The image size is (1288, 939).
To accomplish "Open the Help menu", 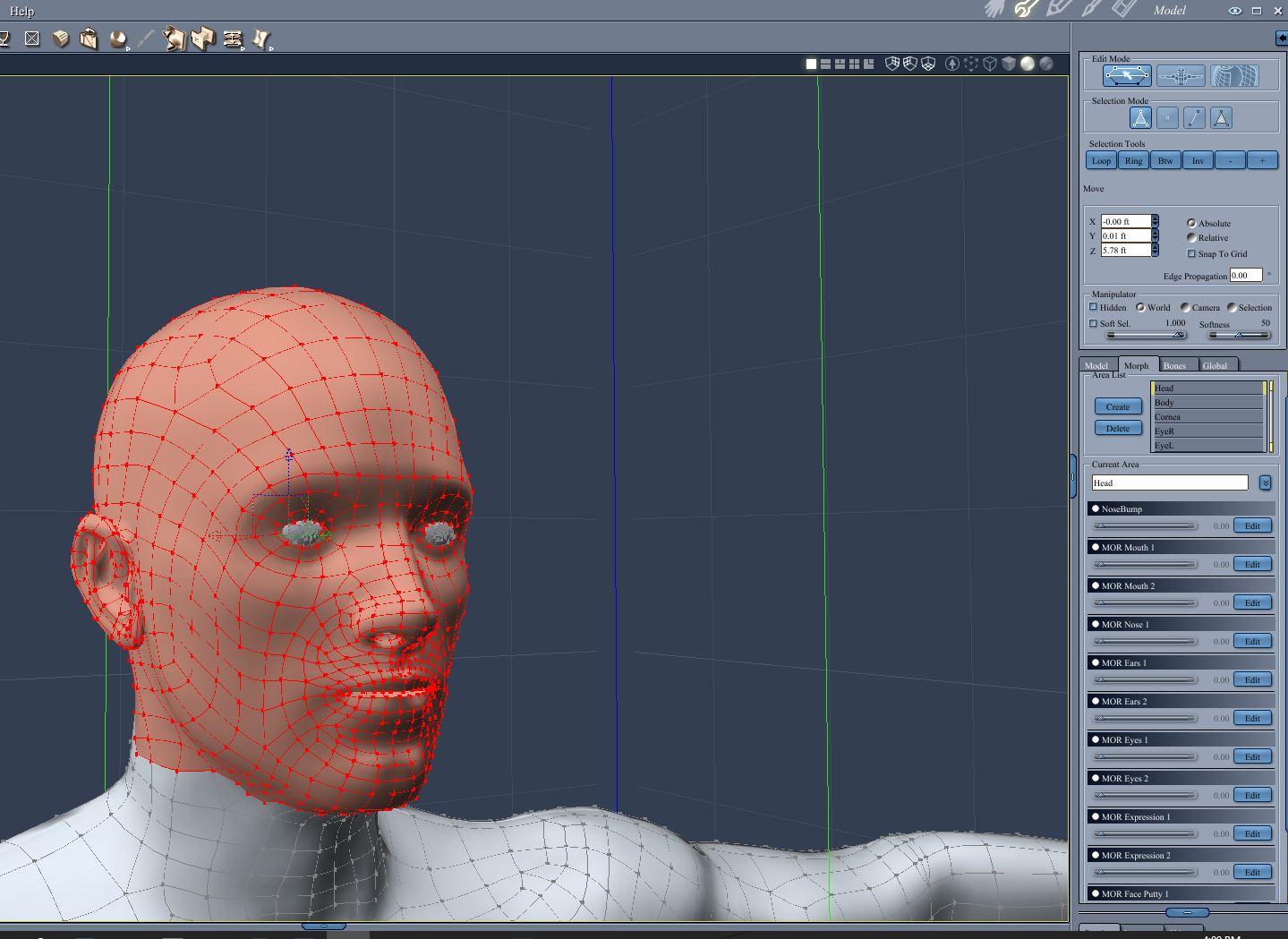I will click(x=21, y=11).
